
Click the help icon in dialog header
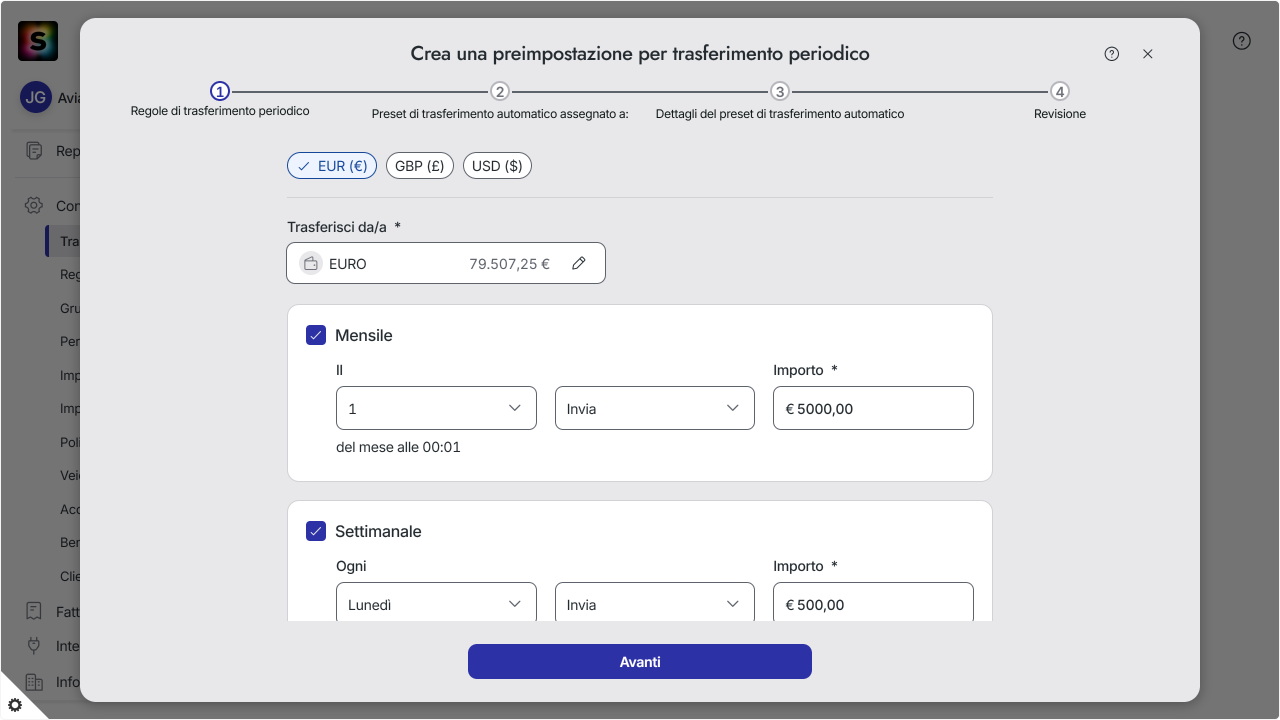1112,54
